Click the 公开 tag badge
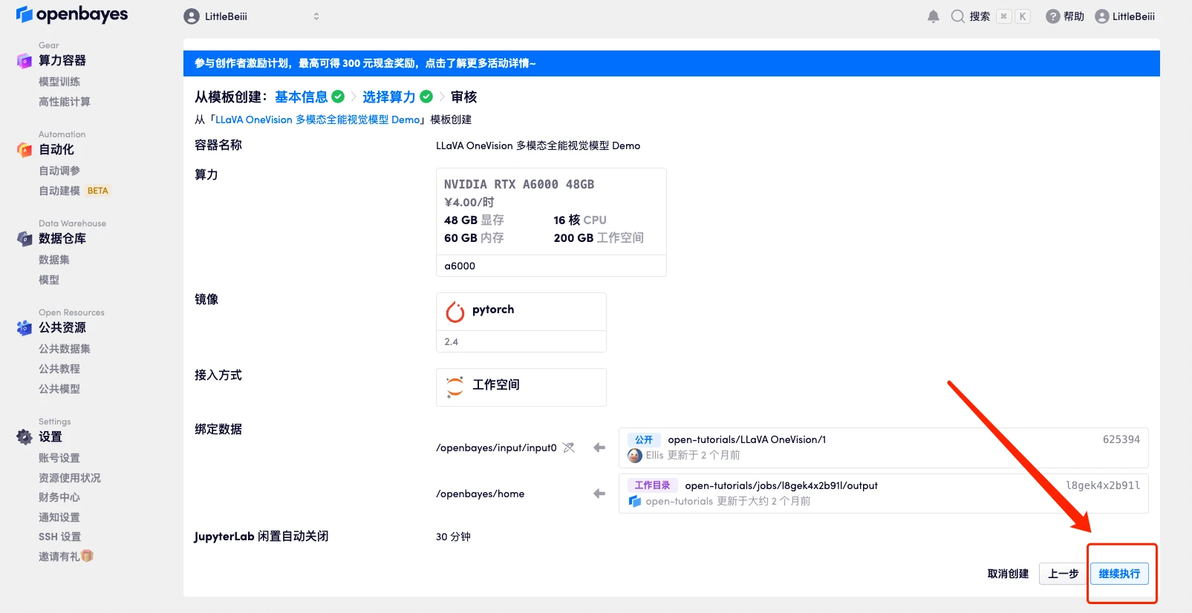 [644, 440]
